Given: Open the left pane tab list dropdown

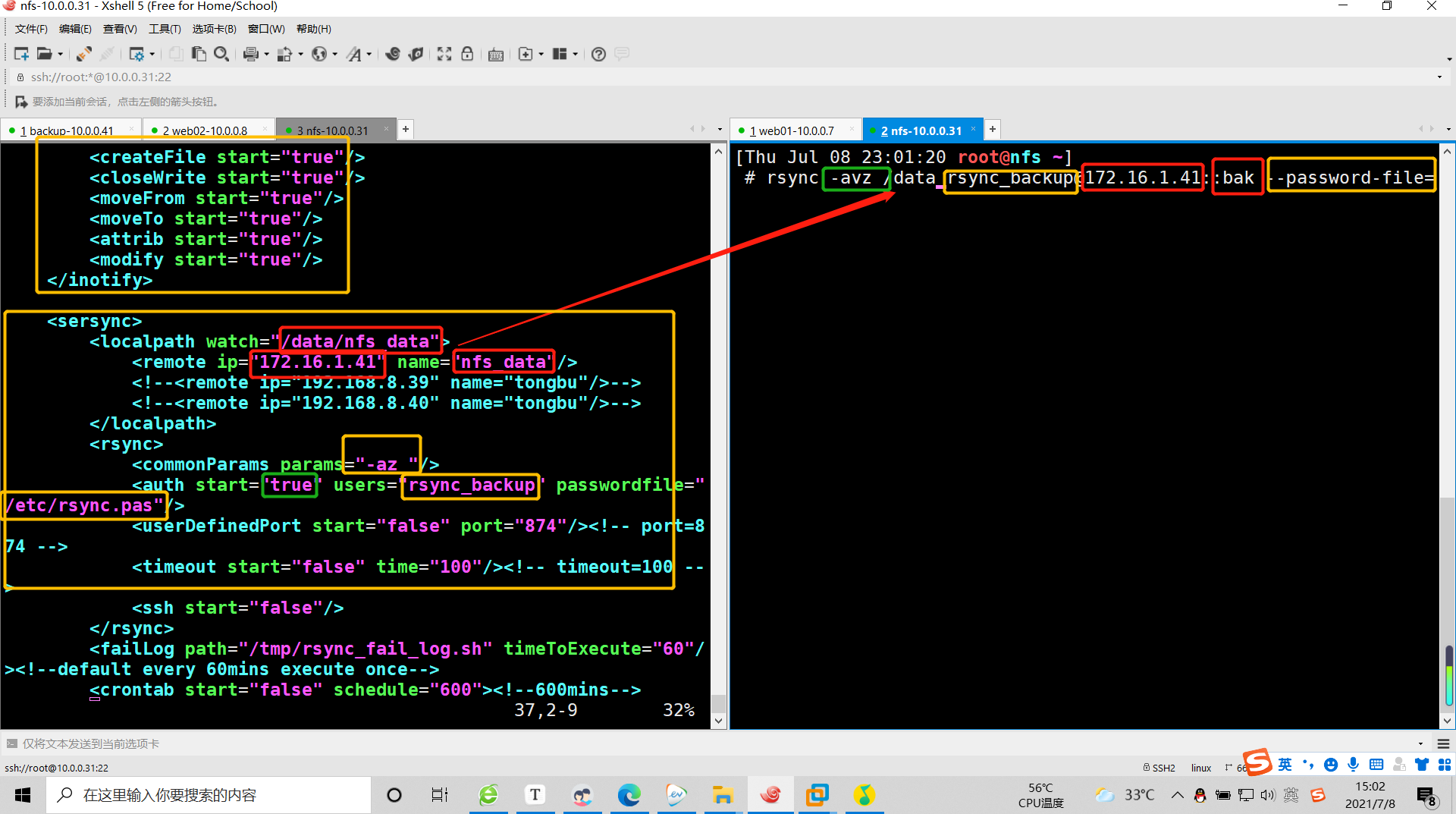Looking at the screenshot, I should [720, 130].
